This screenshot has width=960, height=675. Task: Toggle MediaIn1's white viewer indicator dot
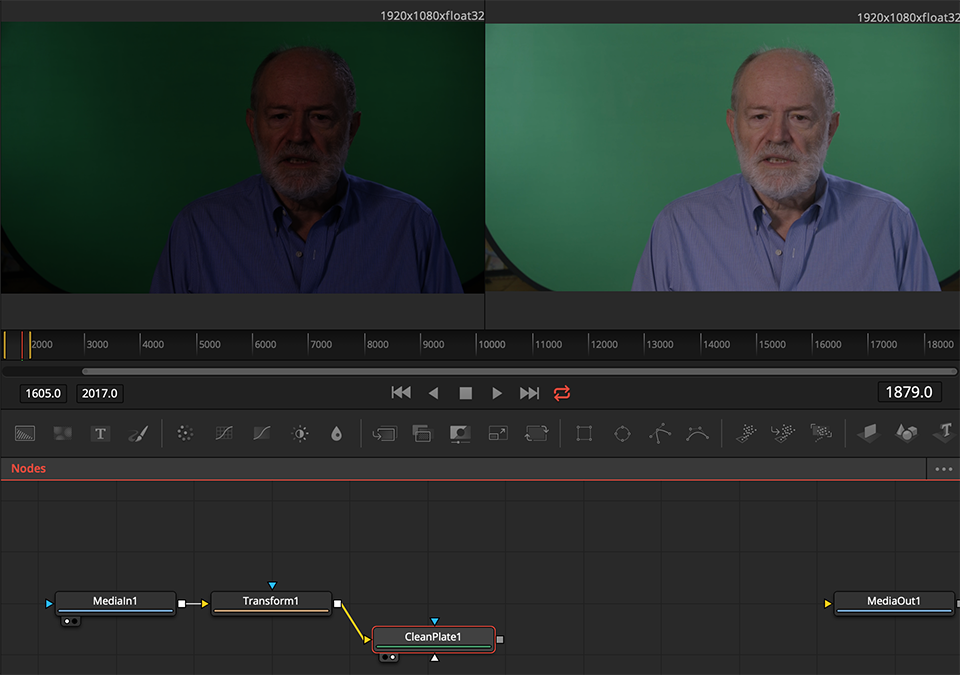67,621
